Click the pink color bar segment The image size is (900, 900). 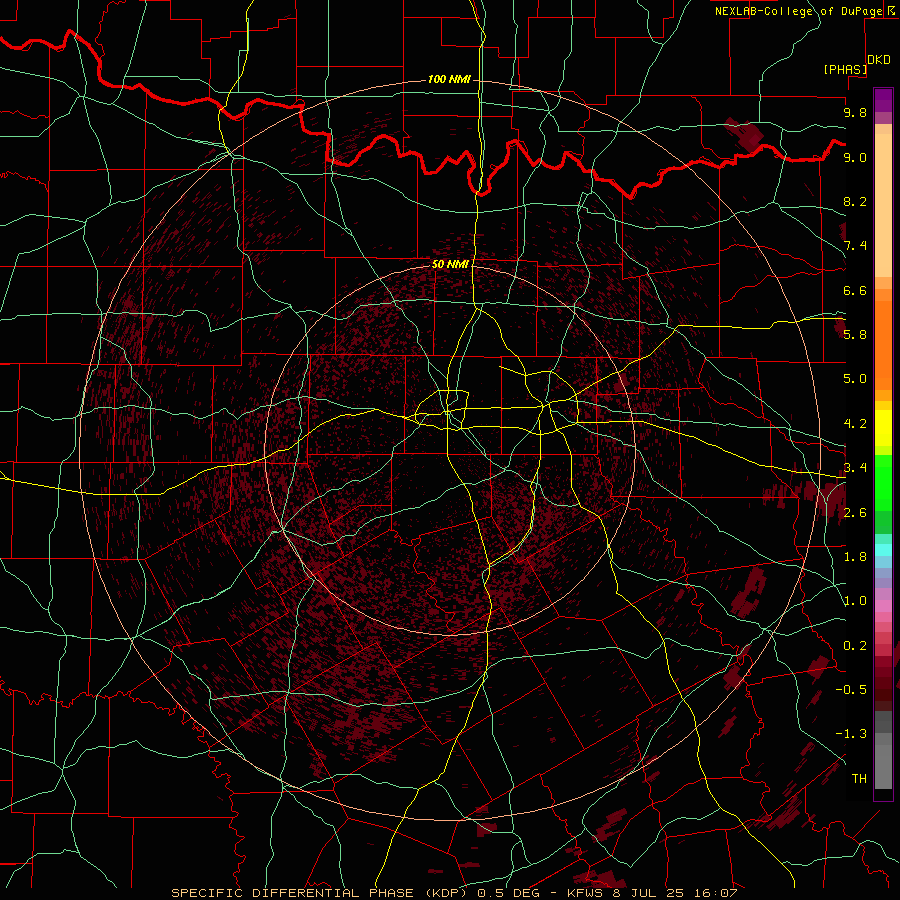click(883, 606)
